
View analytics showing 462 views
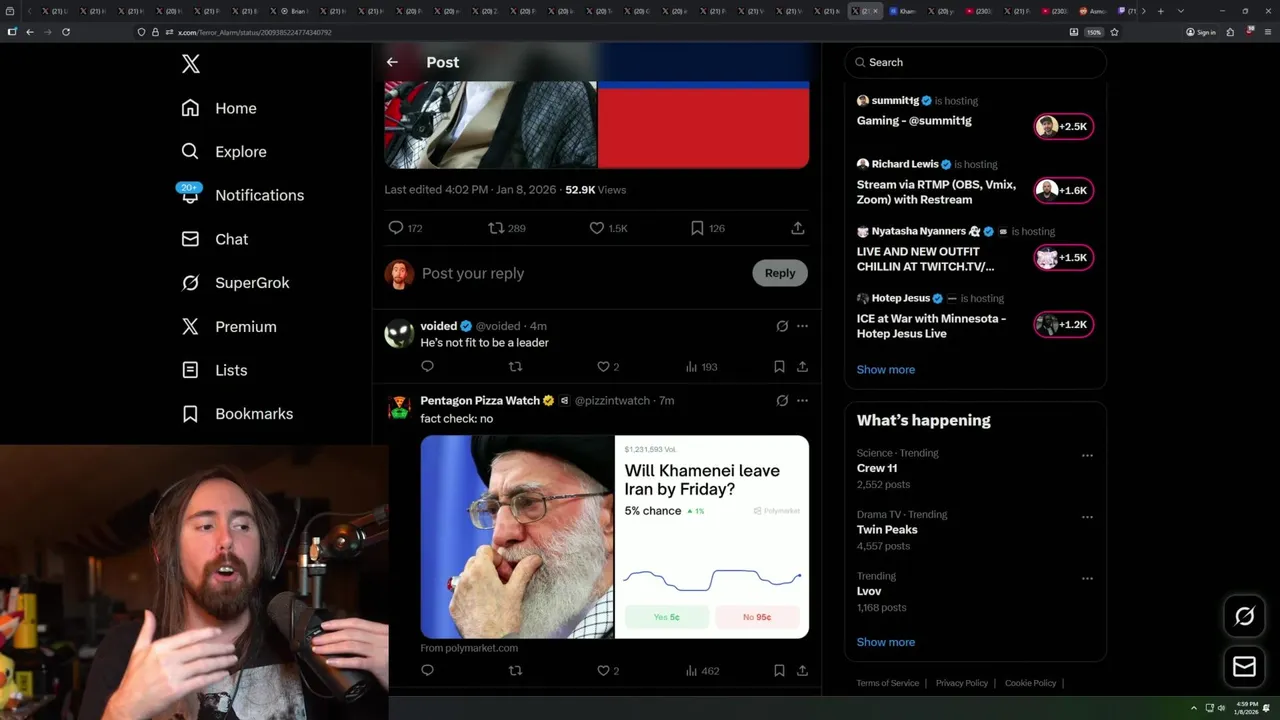coord(702,671)
